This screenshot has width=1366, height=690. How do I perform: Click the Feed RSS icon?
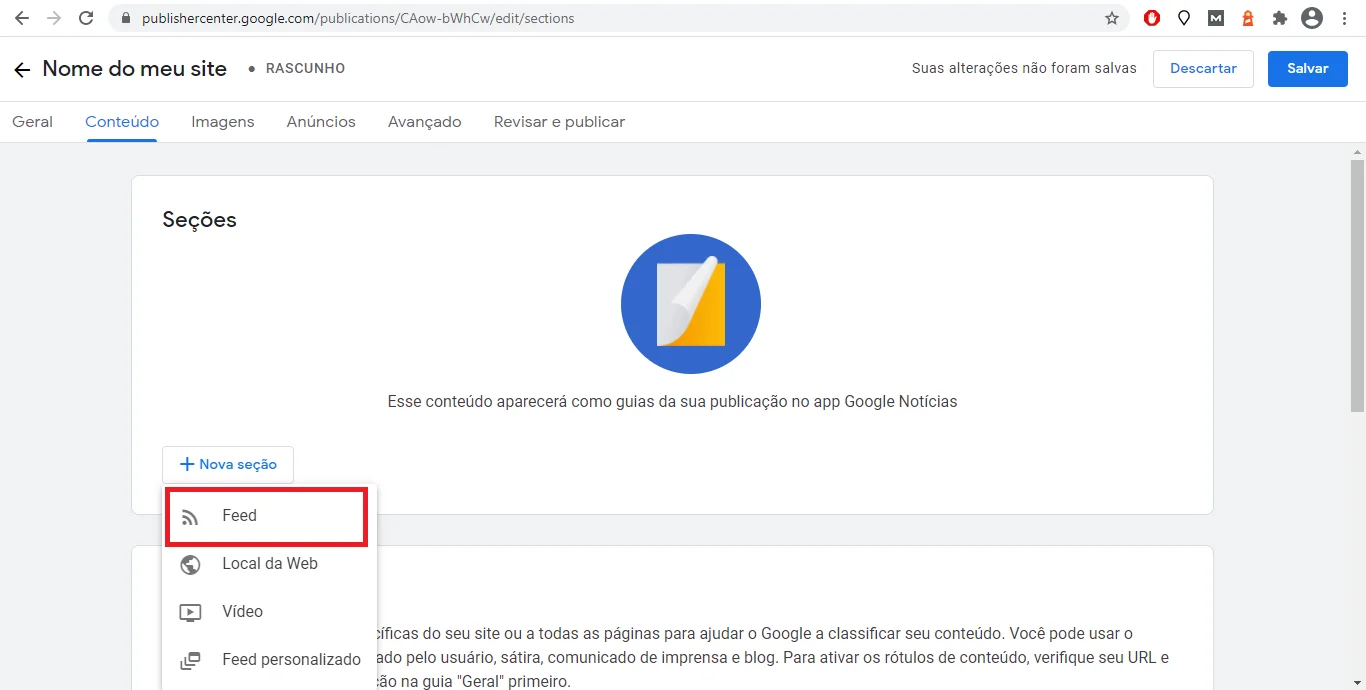[190, 517]
